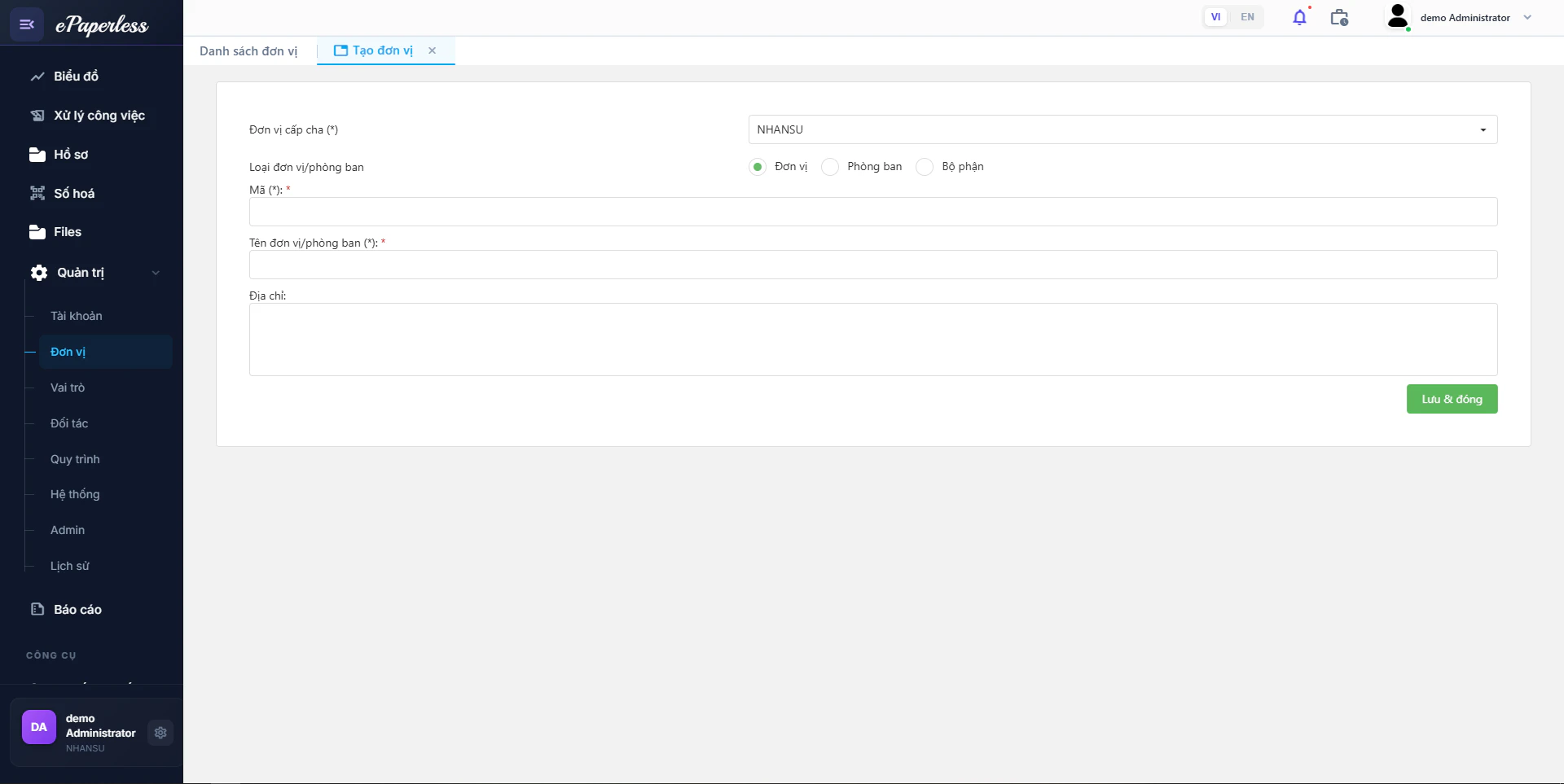Focus the Tên đơn vị/phòng ban field
This screenshot has height=784, width=1564.
tap(873, 265)
